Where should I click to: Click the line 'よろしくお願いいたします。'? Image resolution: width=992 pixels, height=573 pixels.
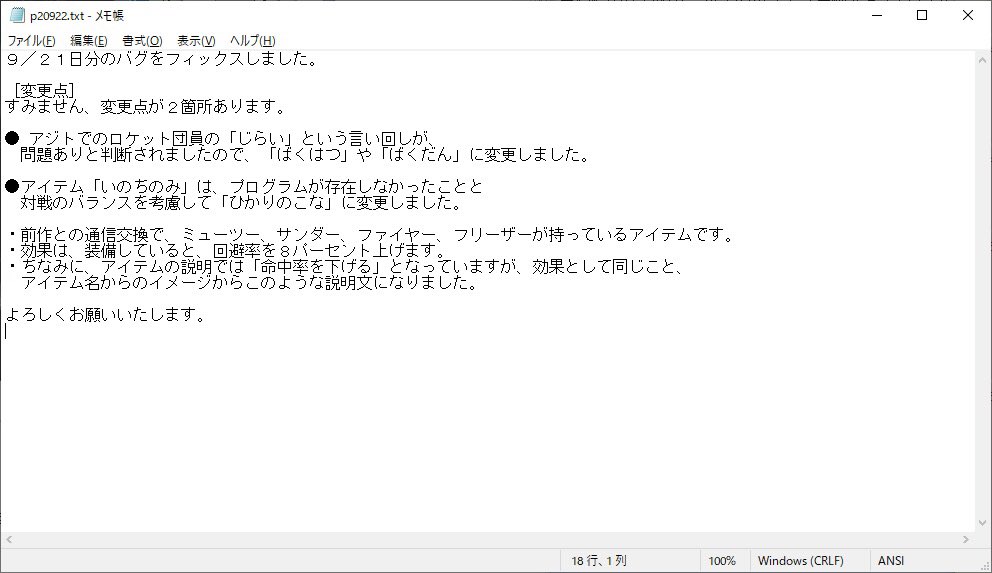click(106, 314)
